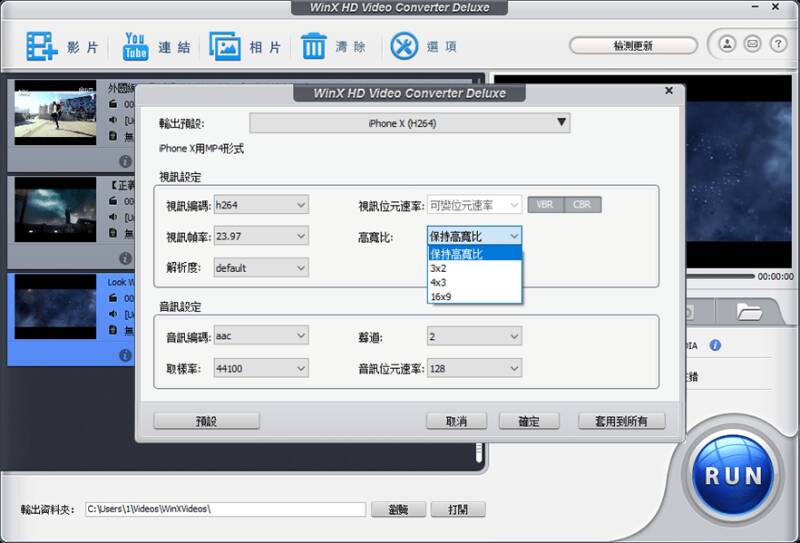
Task: Open the 解析度 default dropdown
Action: pyautogui.click(x=261, y=268)
